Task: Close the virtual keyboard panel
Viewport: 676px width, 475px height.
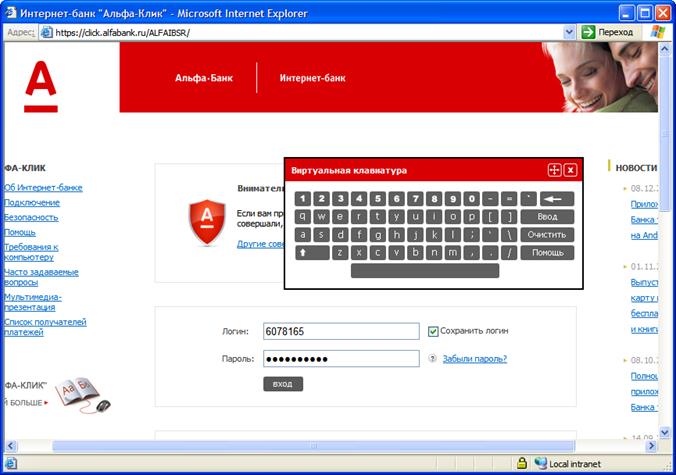Action: 571,170
